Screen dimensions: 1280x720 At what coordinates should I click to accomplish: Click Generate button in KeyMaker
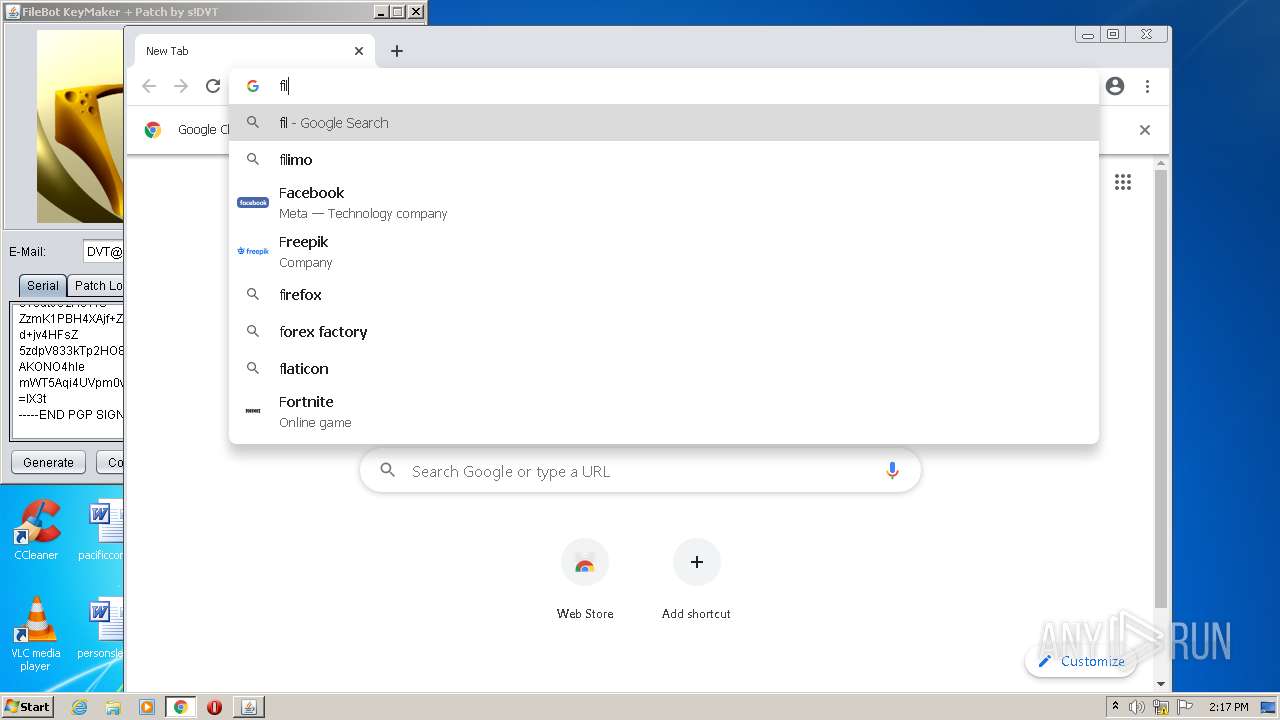tap(48, 462)
